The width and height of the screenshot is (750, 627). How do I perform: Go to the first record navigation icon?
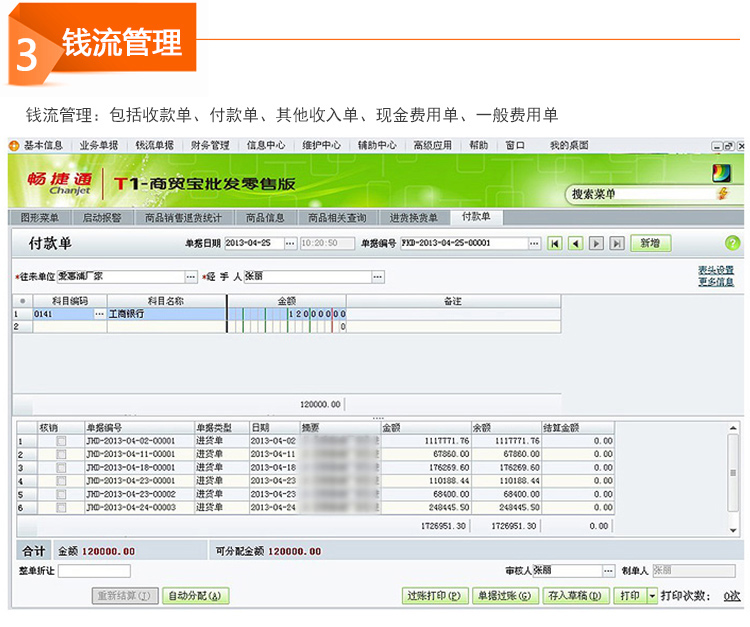tap(554, 243)
